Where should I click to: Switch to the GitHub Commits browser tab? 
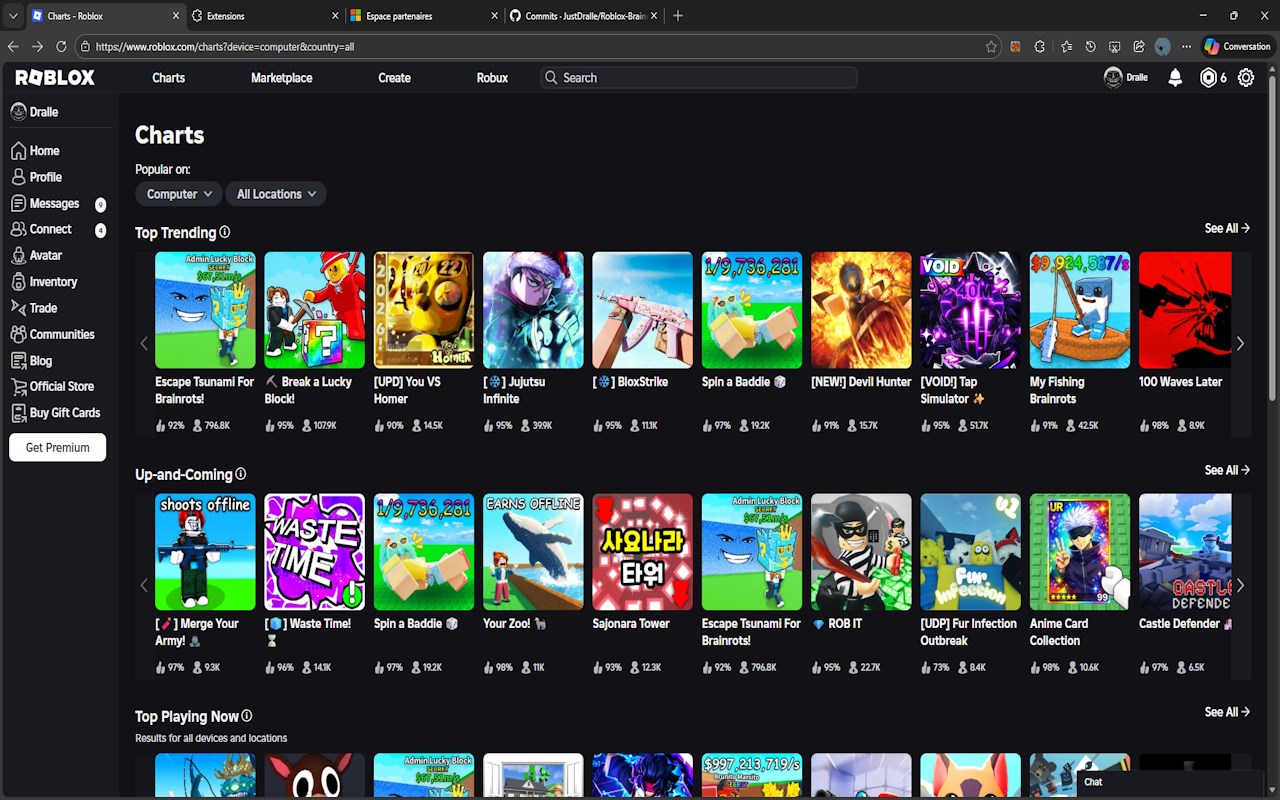[x=582, y=16]
